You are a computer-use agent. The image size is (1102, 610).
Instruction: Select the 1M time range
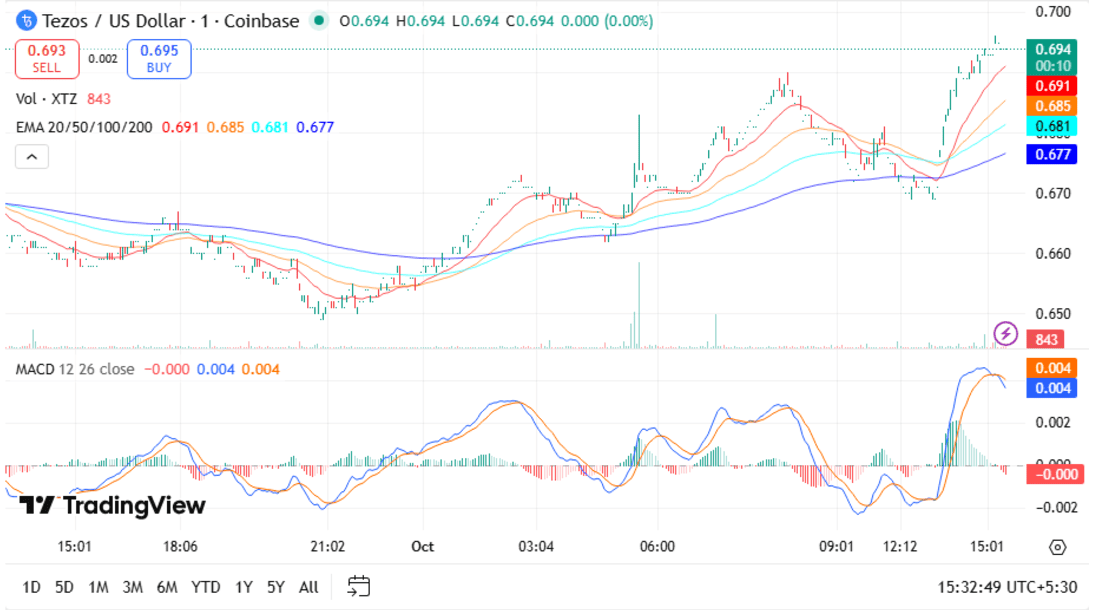(98, 587)
